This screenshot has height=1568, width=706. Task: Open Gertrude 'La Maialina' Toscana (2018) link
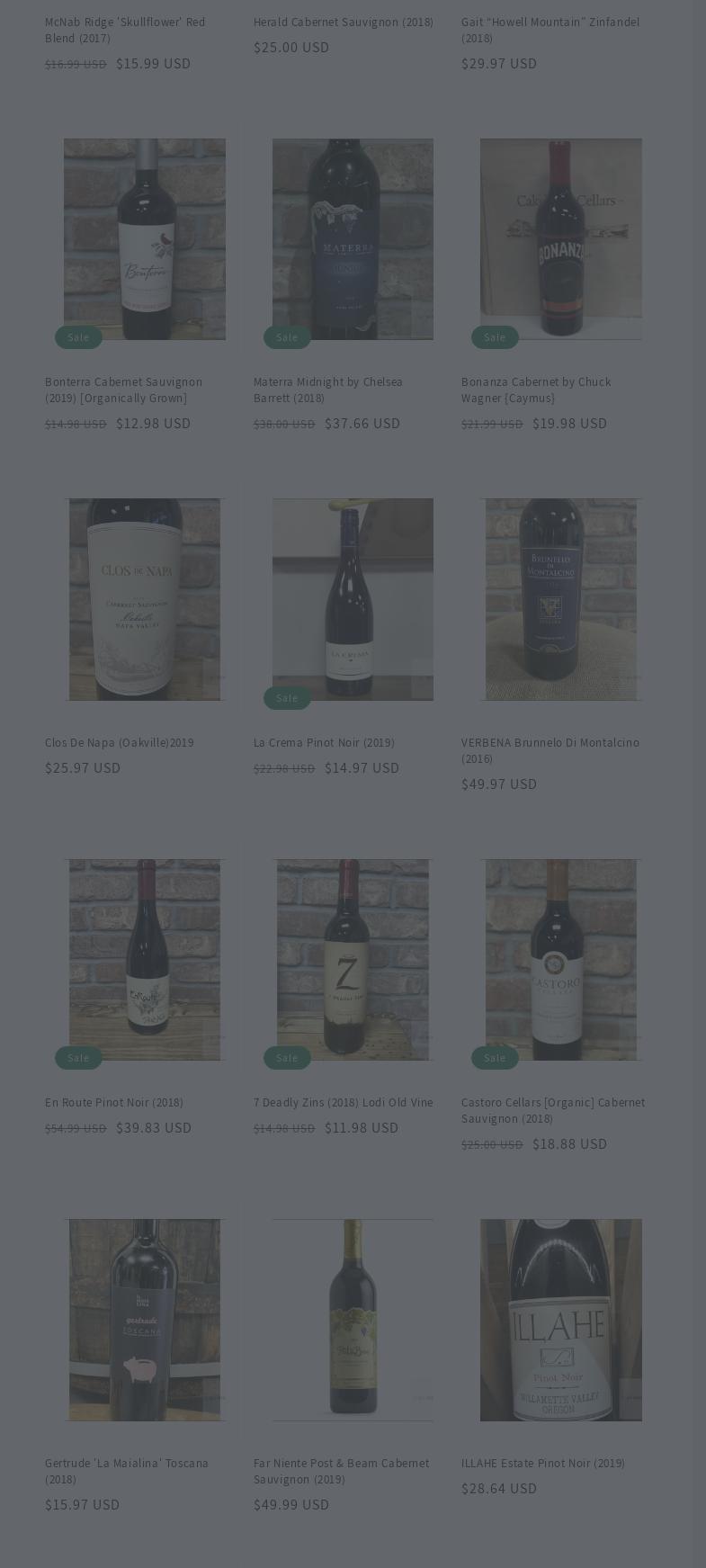[x=127, y=1471]
